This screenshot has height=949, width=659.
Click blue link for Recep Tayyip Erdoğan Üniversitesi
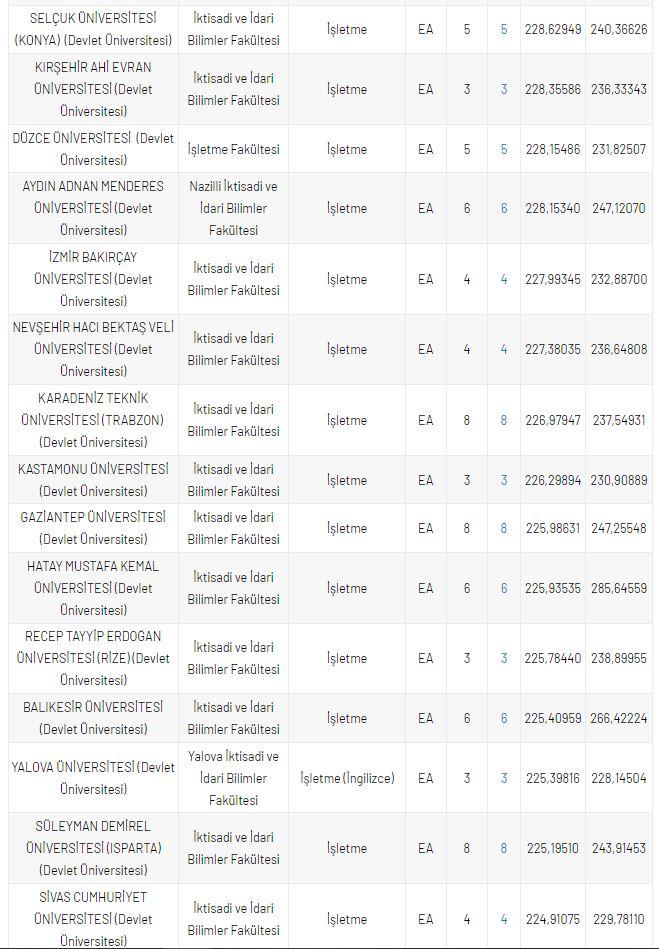click(x=504, y=658)
